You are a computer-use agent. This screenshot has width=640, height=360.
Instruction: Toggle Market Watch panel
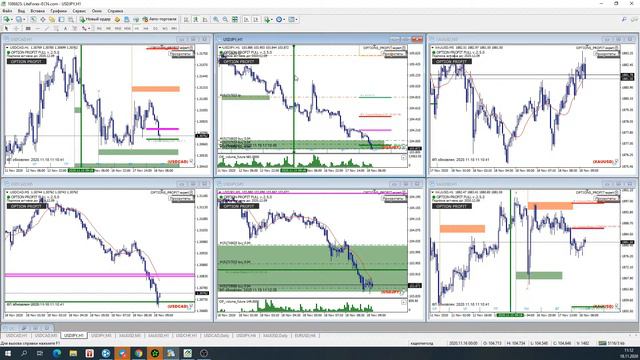pyautogui.click(x=33, y=19)
